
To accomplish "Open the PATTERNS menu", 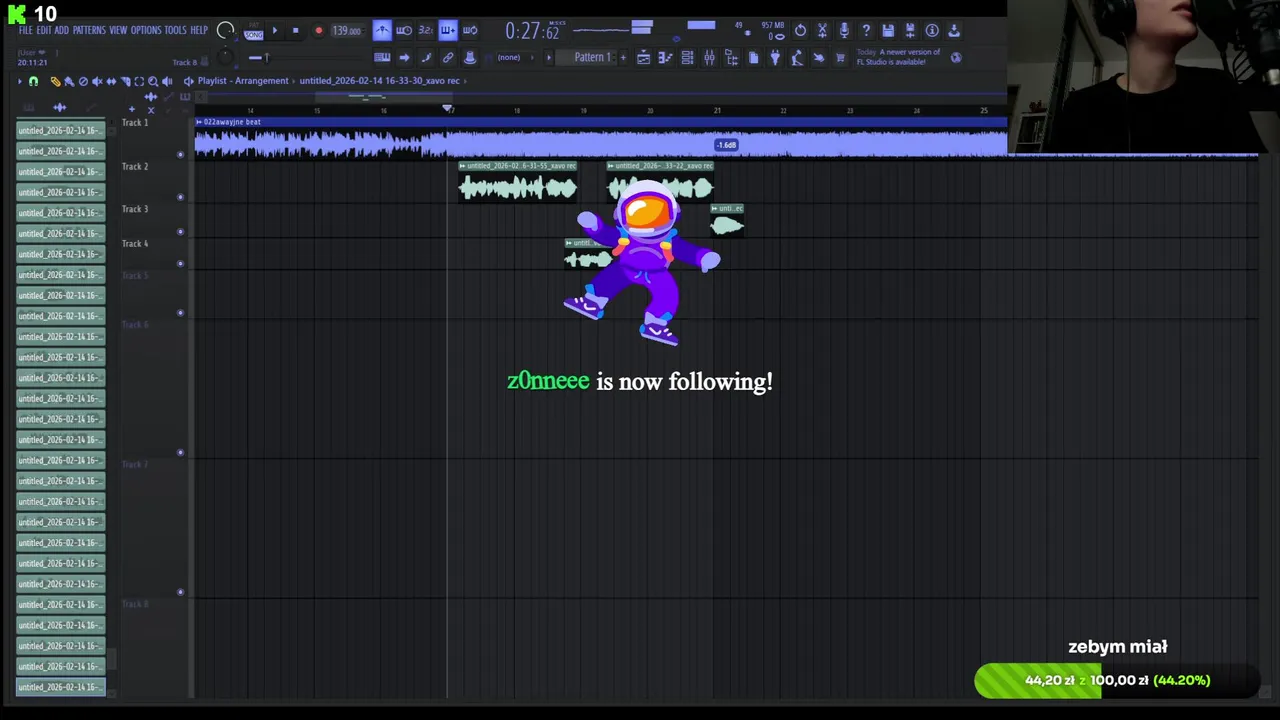I will (89, 30).
